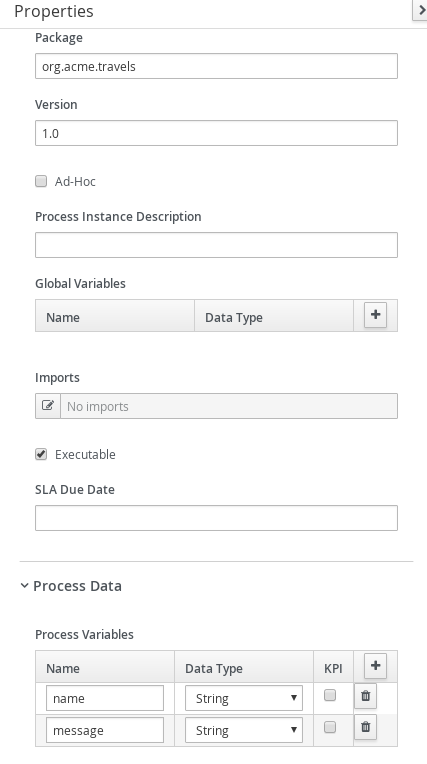Delete the message process variable
Viewport: 427px width, 764px height.
click(365, 727)
